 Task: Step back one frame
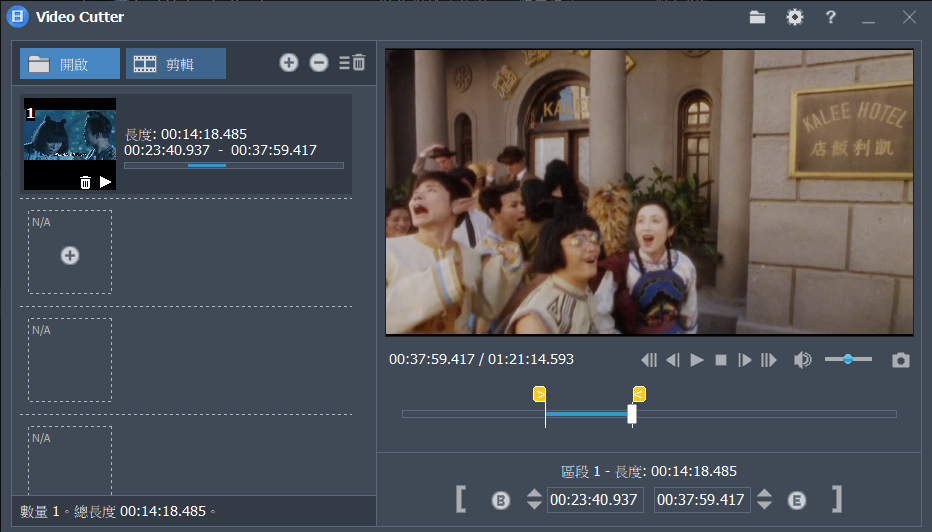tap(673, 360)
